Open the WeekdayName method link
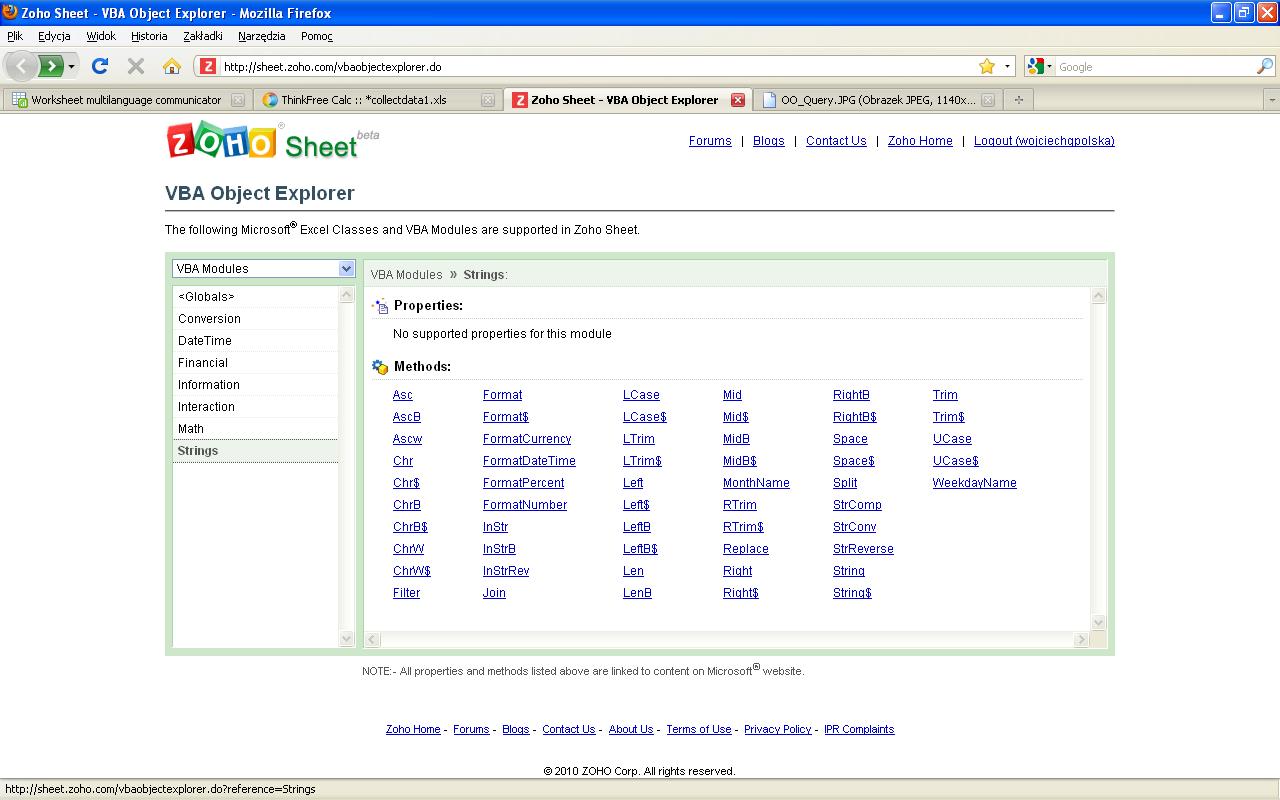 pyautogui.click(x=974, y=483)
